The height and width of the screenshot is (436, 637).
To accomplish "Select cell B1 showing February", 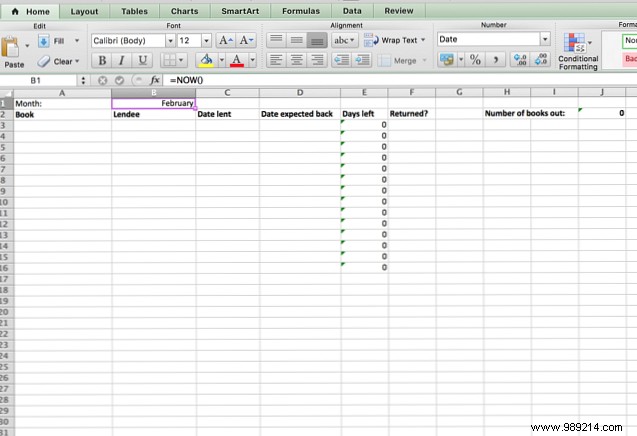I will [154, 103].
